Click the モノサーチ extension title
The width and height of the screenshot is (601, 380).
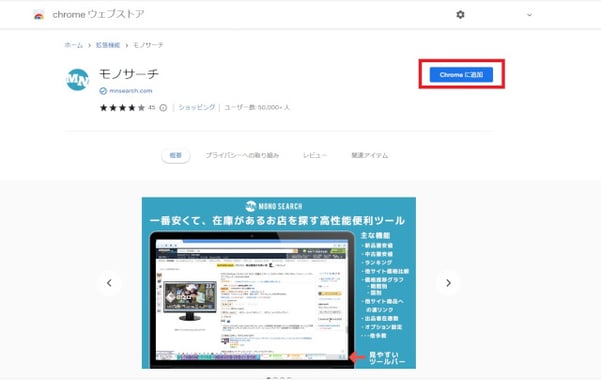[x=129, y=74]
